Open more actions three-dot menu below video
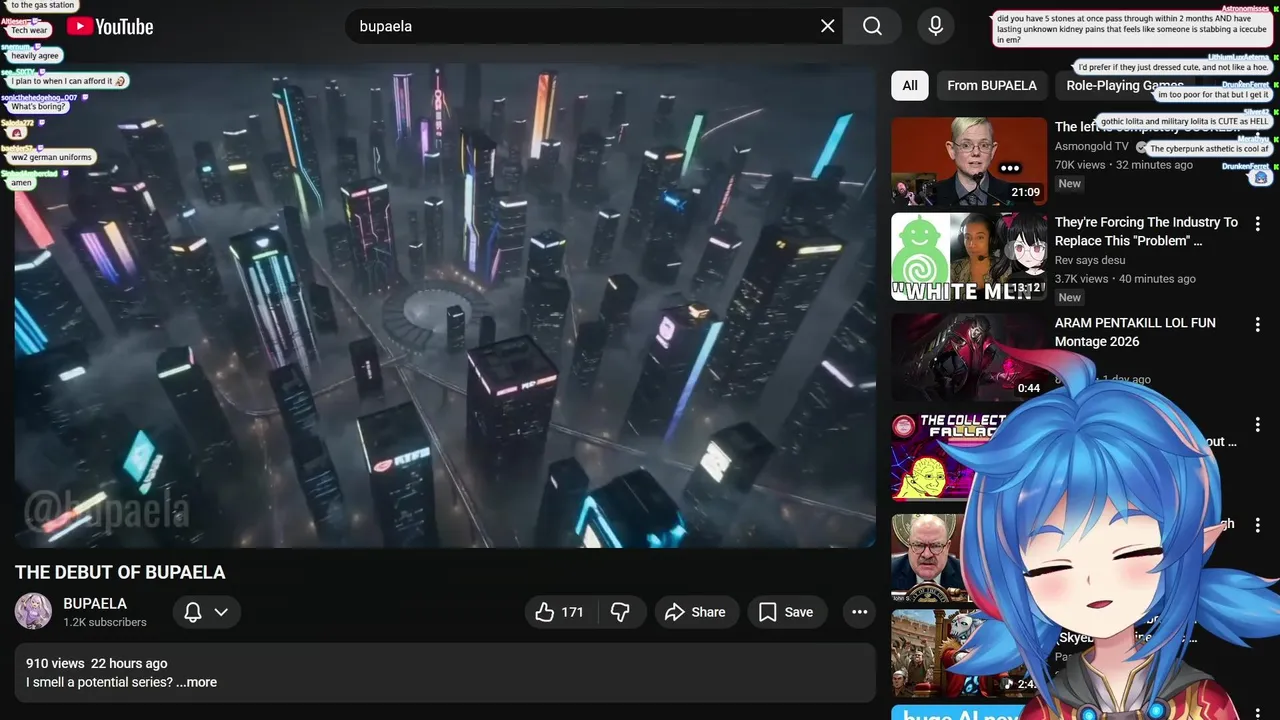The image size is (1280, 720). click(x=859, y=612)
